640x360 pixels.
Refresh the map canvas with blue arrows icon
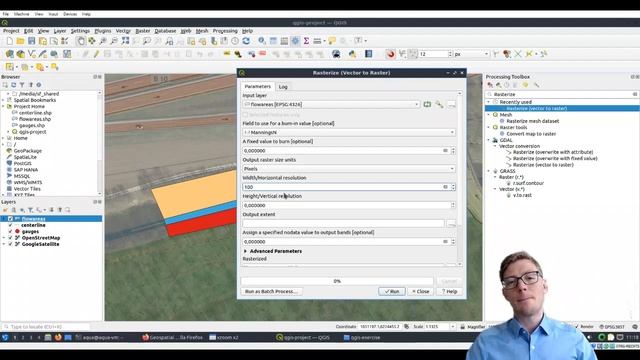pos(246,41)
